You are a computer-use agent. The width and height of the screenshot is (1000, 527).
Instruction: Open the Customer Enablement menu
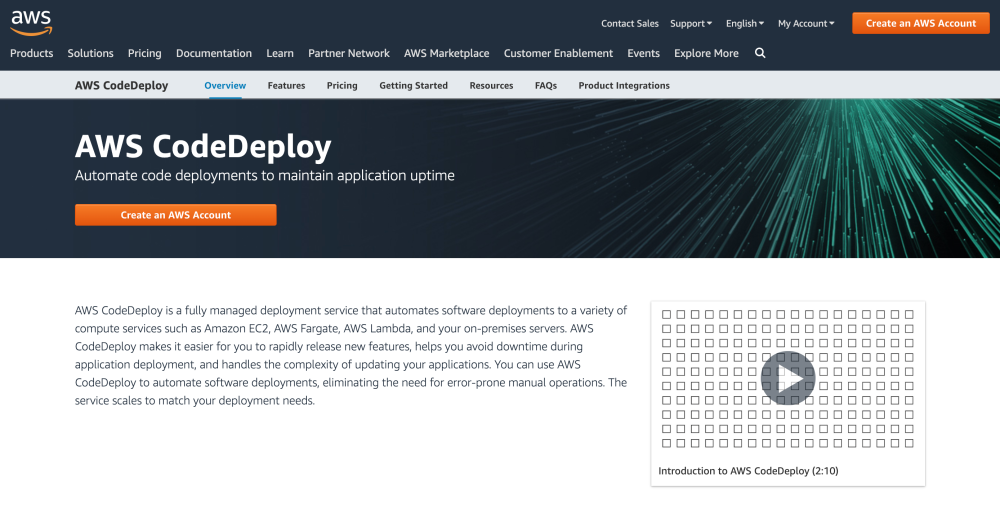(558, 54)
